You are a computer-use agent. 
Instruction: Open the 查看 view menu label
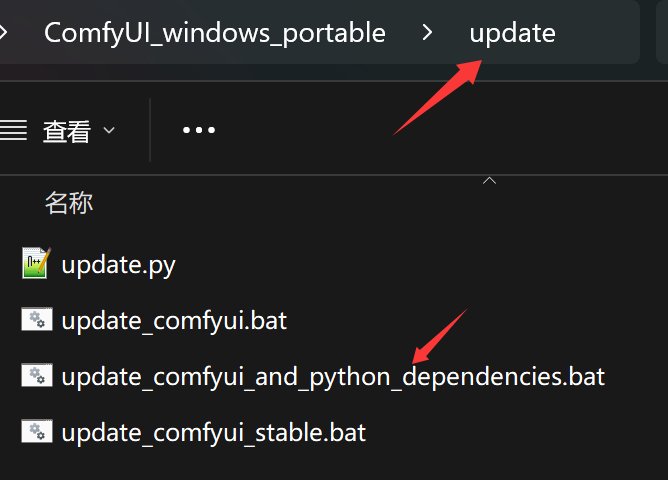pyautogui.click(x=67, y=131)
